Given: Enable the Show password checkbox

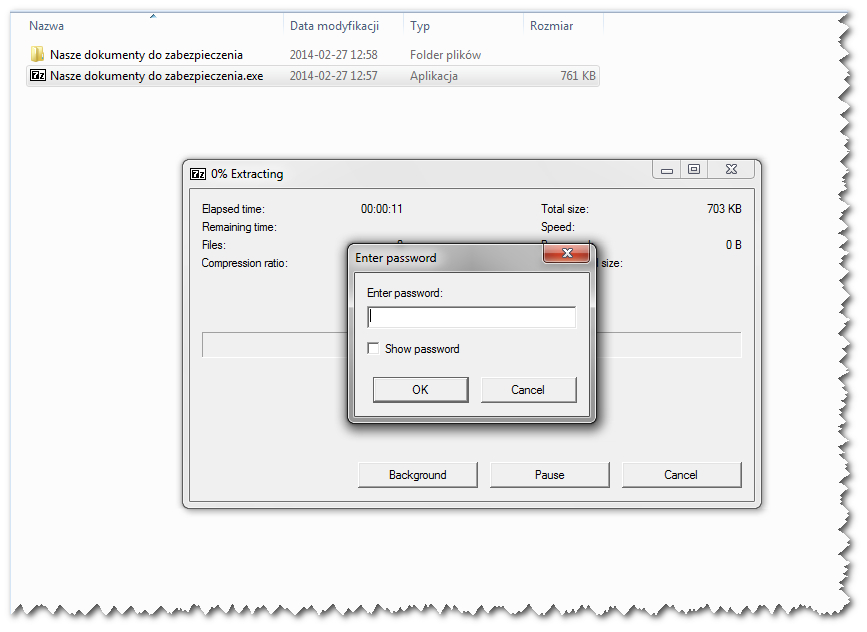Looking at the screenshot, I should coord(373,349).
